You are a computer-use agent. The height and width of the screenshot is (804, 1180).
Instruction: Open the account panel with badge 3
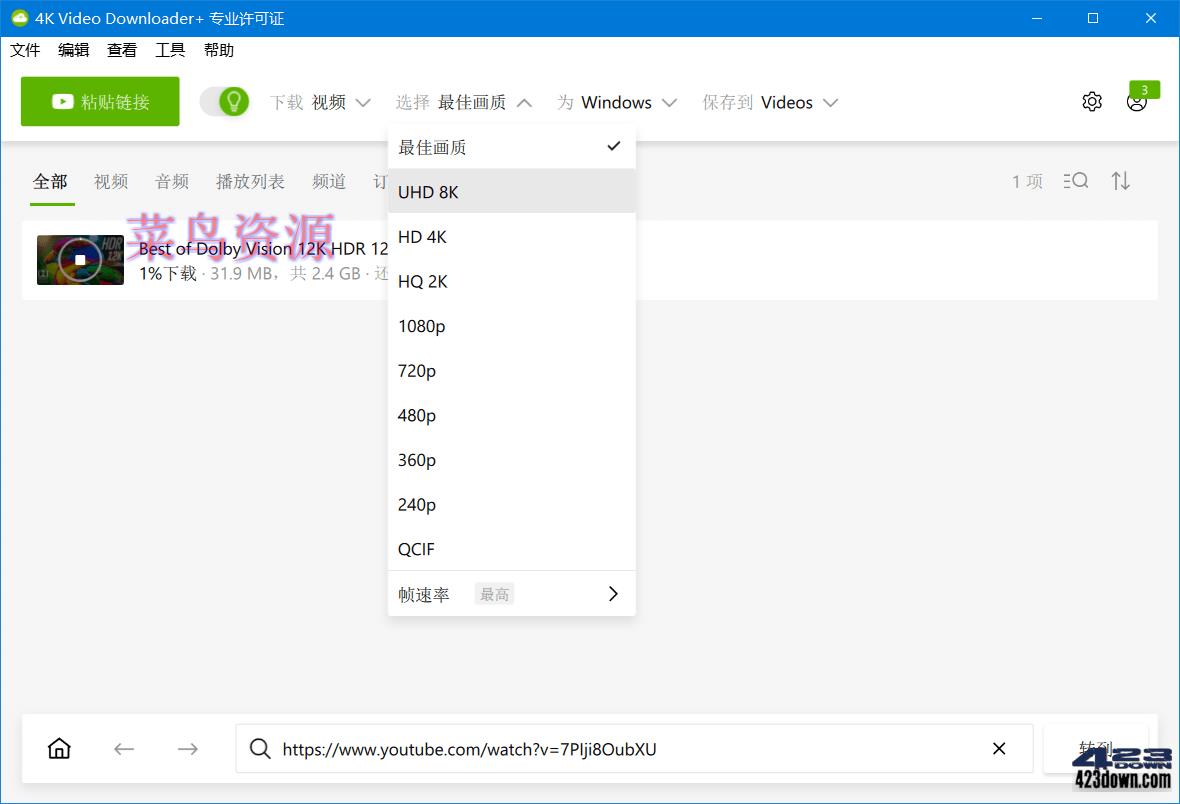click(1136, 101)
